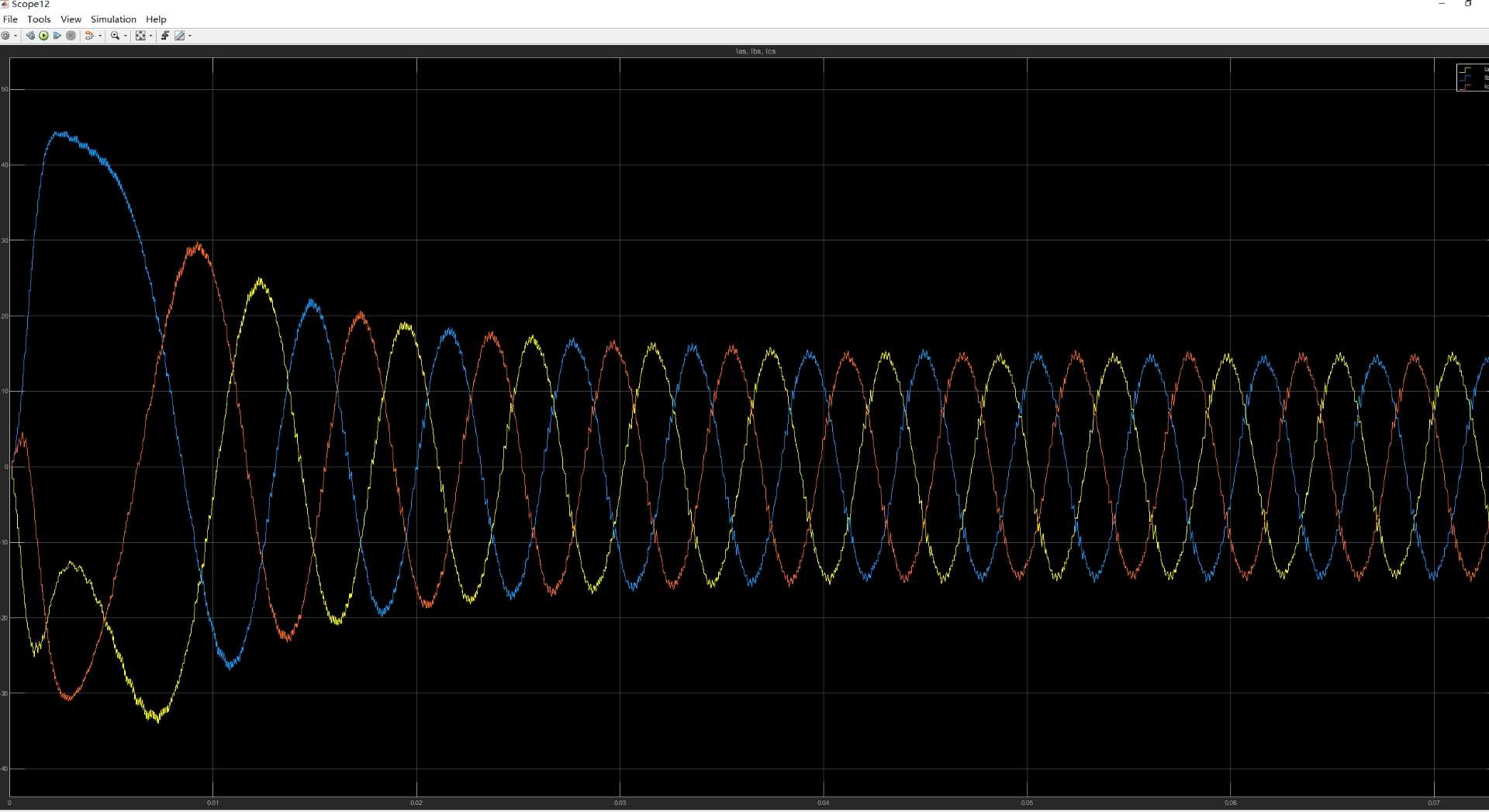This screenshot has width=1489, height=812.
Task: Click the Step Forward simulation icon
Action: (57, 36)
